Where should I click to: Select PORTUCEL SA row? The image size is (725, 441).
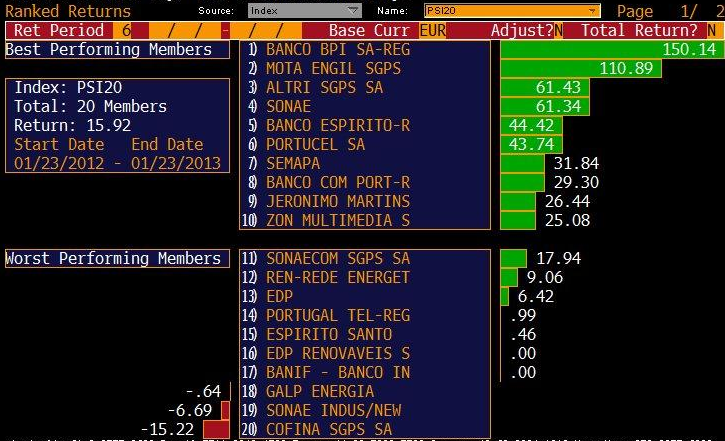coord(365,144)
